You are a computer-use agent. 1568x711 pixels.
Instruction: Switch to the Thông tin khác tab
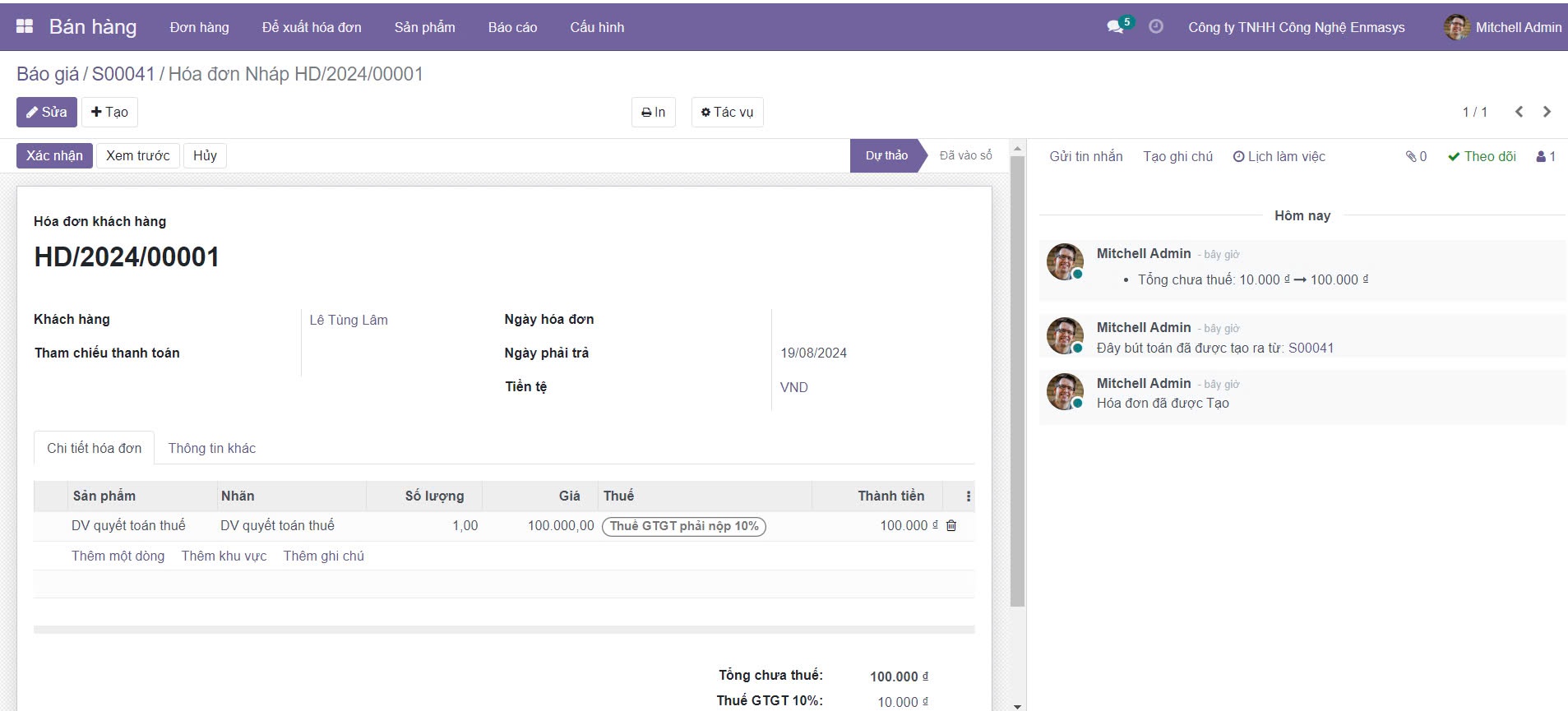[211, 448]
